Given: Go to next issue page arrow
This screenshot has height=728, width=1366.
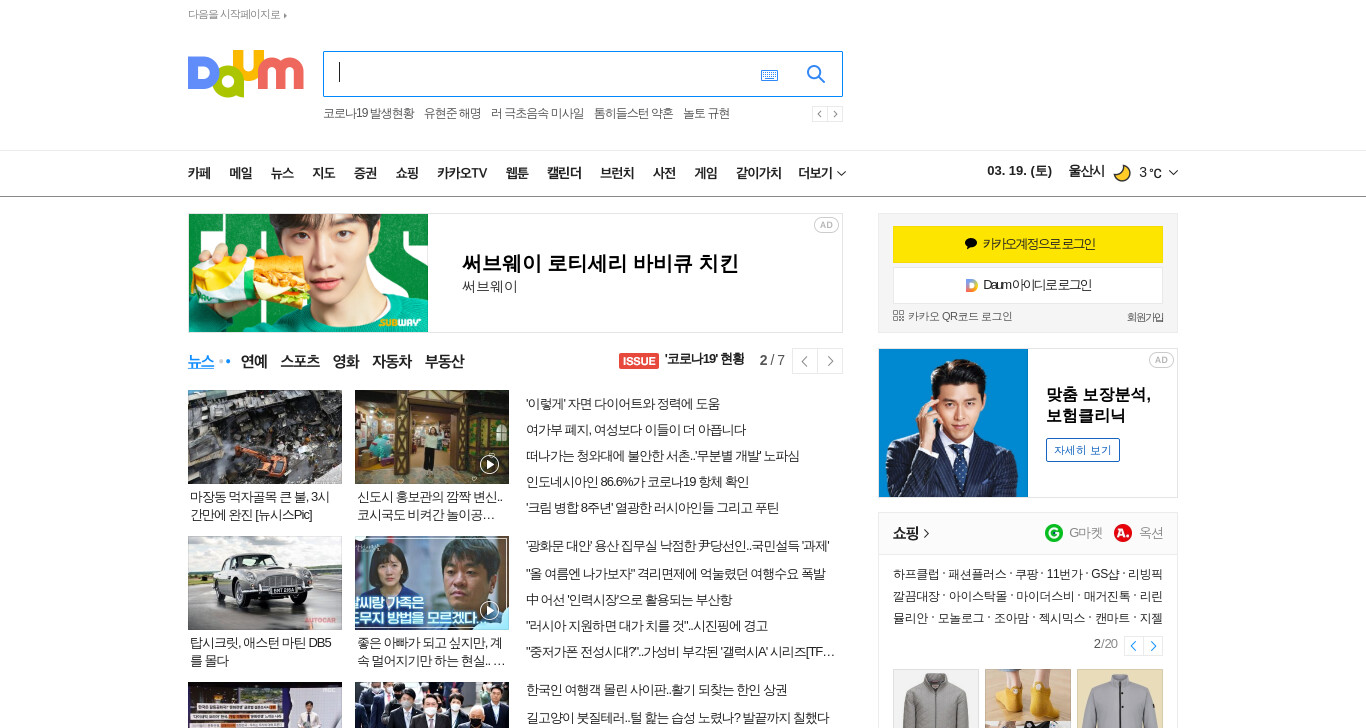Looking at the screenshot, I should pyautogui.click(x=830, y=361).
